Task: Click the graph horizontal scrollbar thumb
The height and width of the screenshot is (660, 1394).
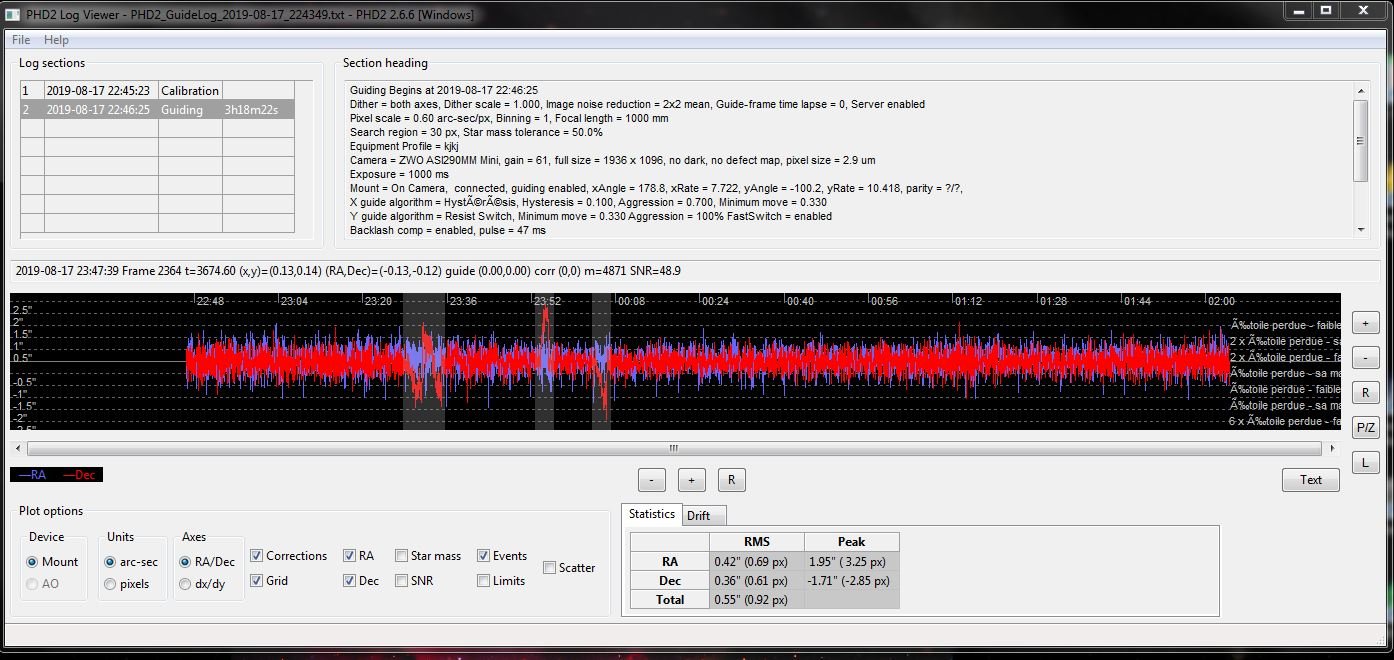Action: [x=673, y=448]
